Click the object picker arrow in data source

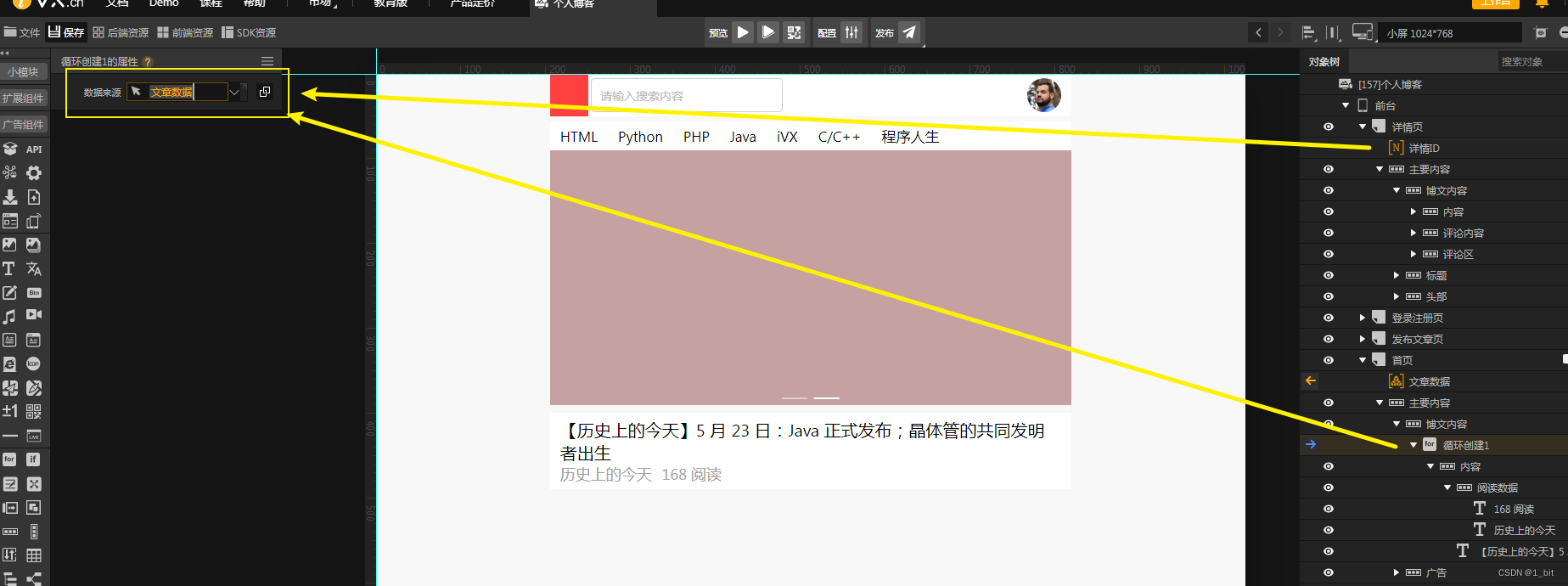[136, 91]
